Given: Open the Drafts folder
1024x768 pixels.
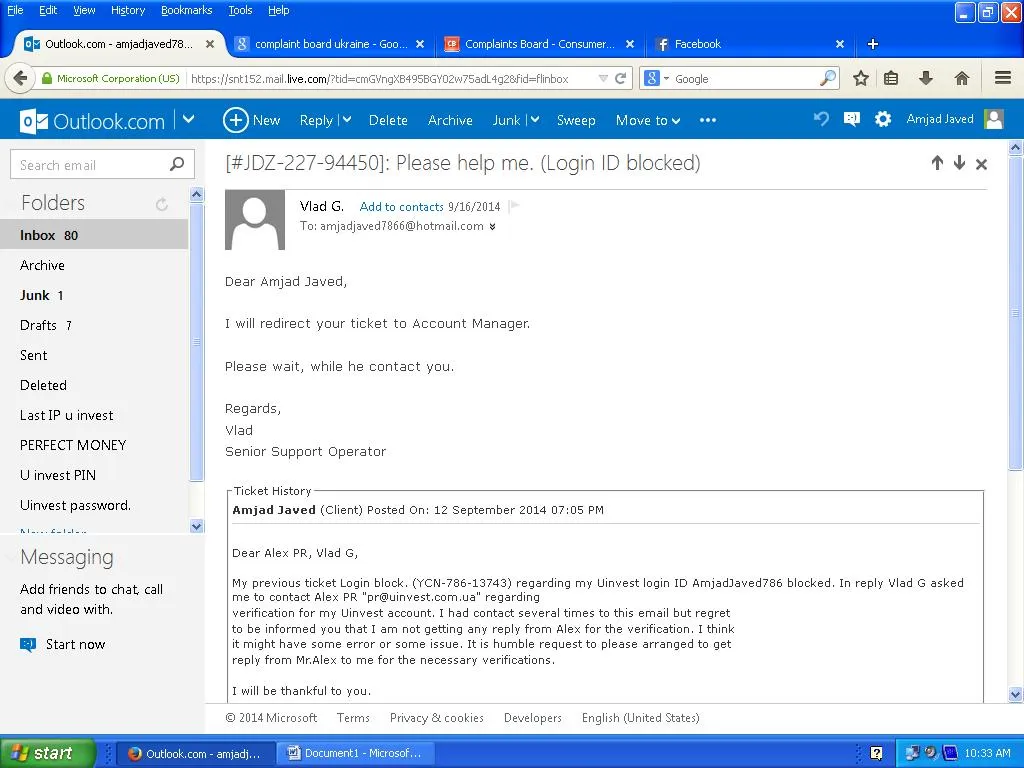Looking at the screenshot, I should (94, 325).
